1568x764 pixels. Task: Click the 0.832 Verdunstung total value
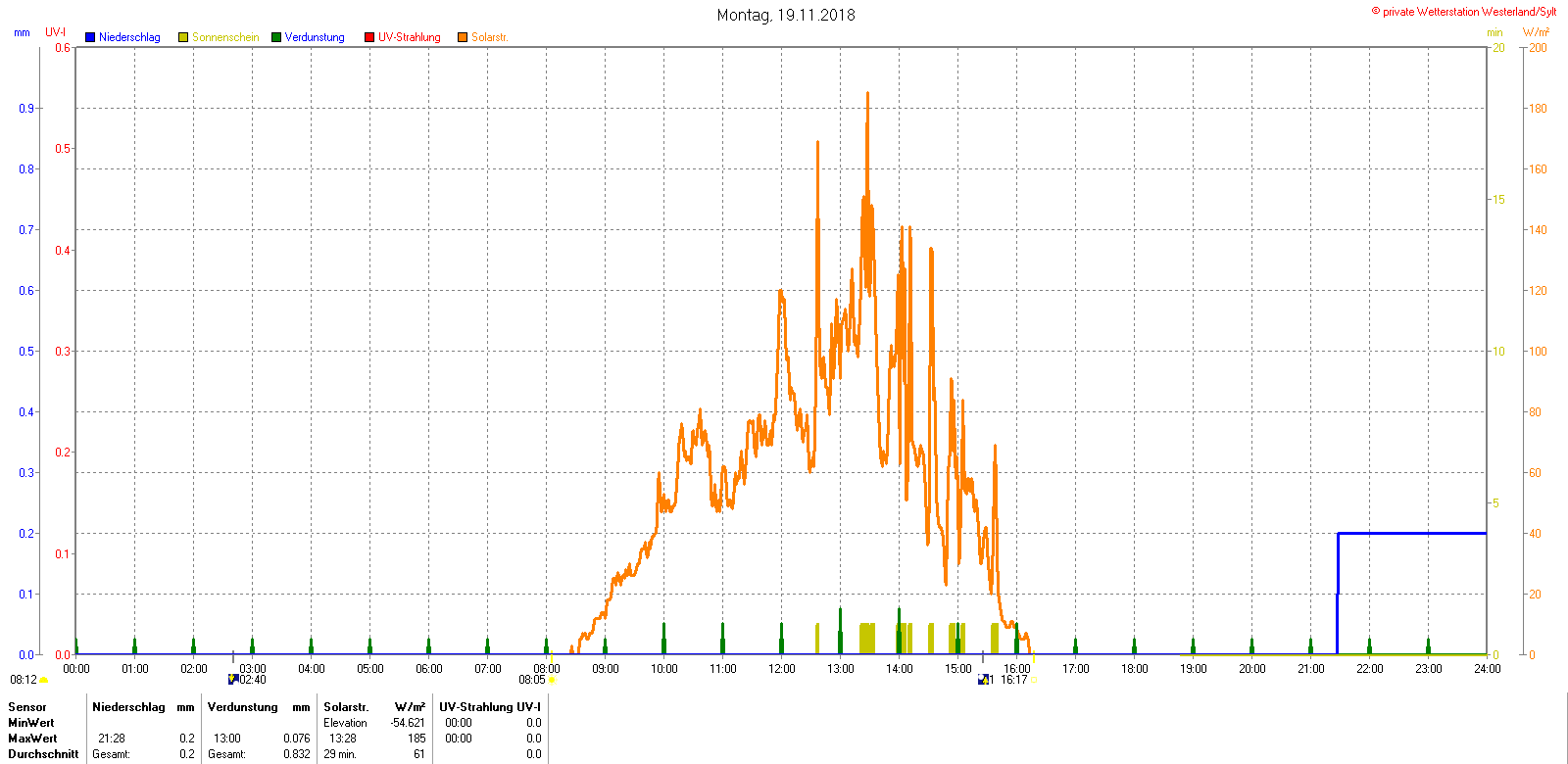tap(297, 754)
